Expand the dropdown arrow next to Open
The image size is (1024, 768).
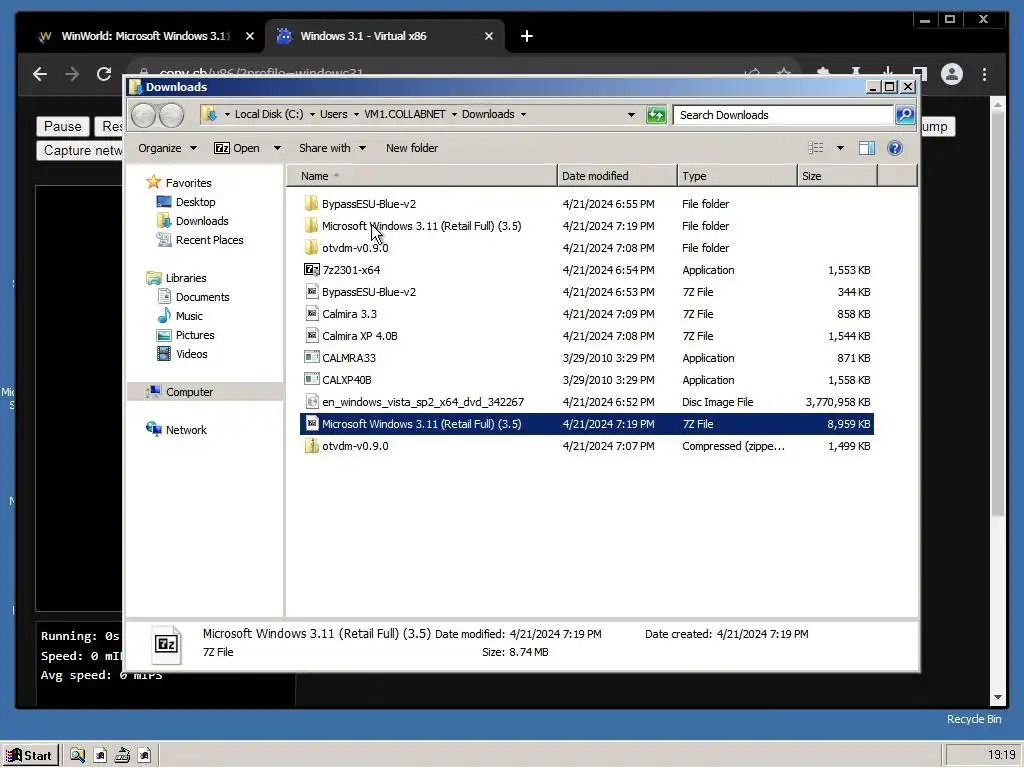pyautogui.click(x=277, y=148)
